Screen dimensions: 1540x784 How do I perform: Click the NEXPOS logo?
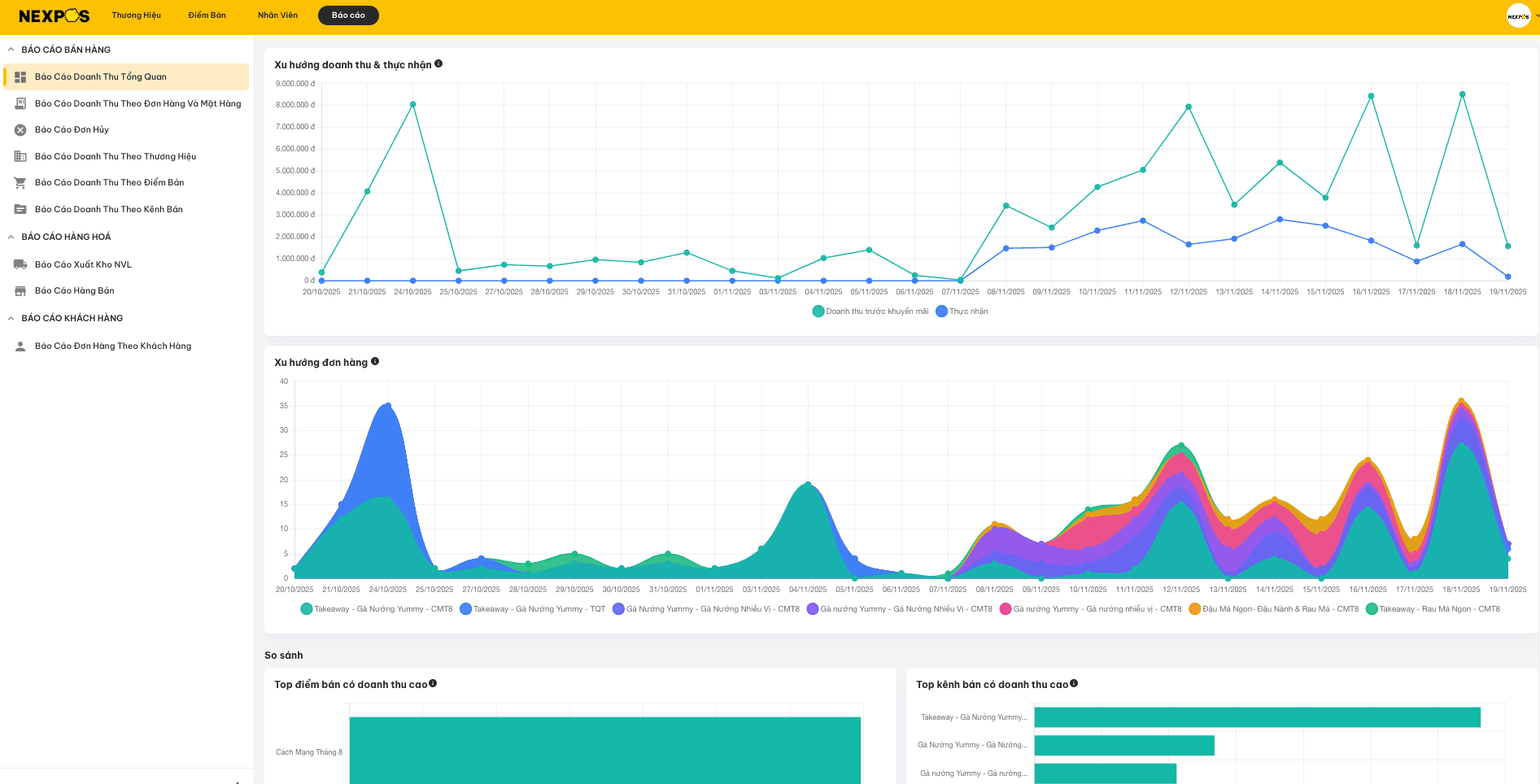pos(55,15)
